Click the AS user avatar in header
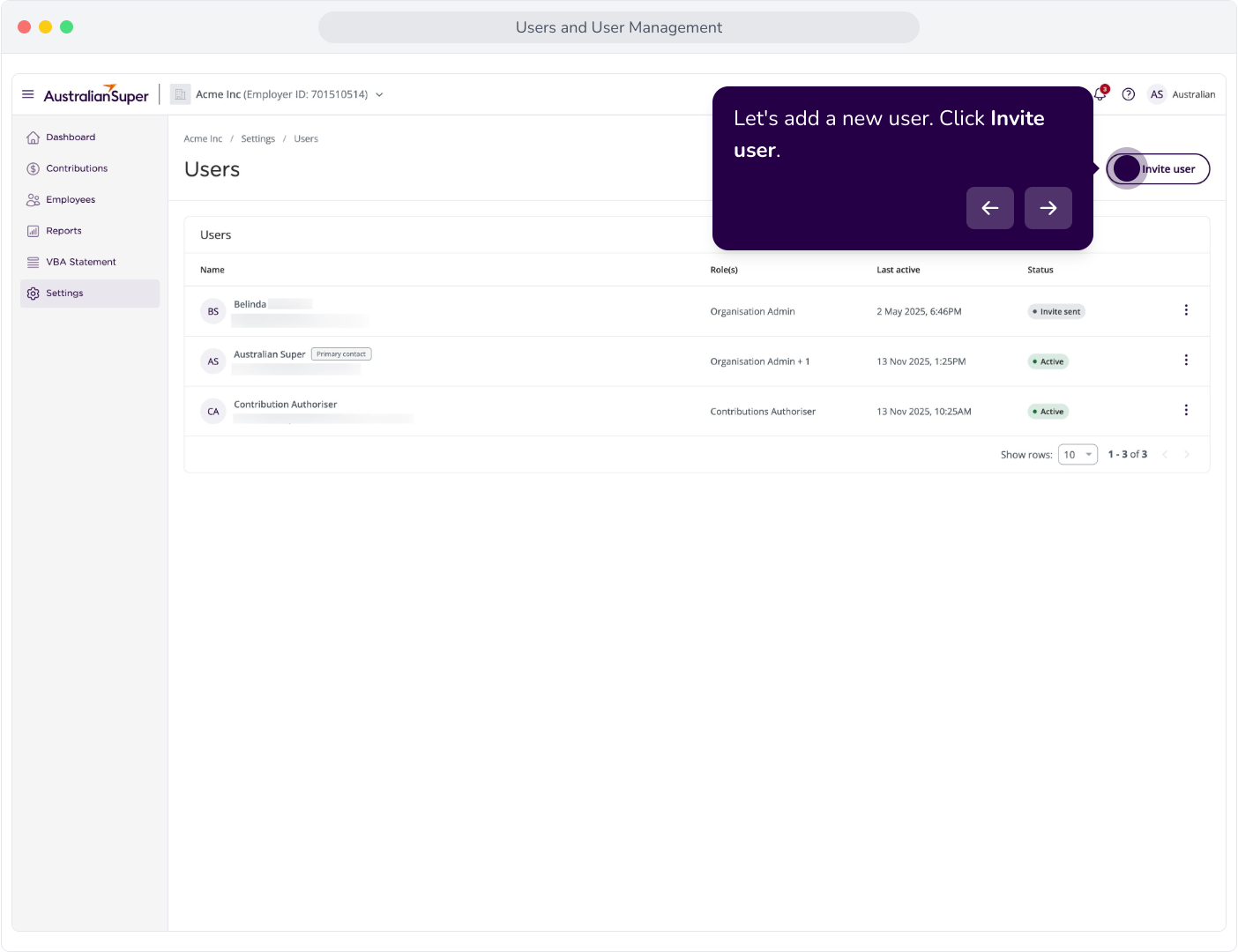The width and height of the screenshot is (1238, 952). pyautogui.click(x=1157, y=94)
